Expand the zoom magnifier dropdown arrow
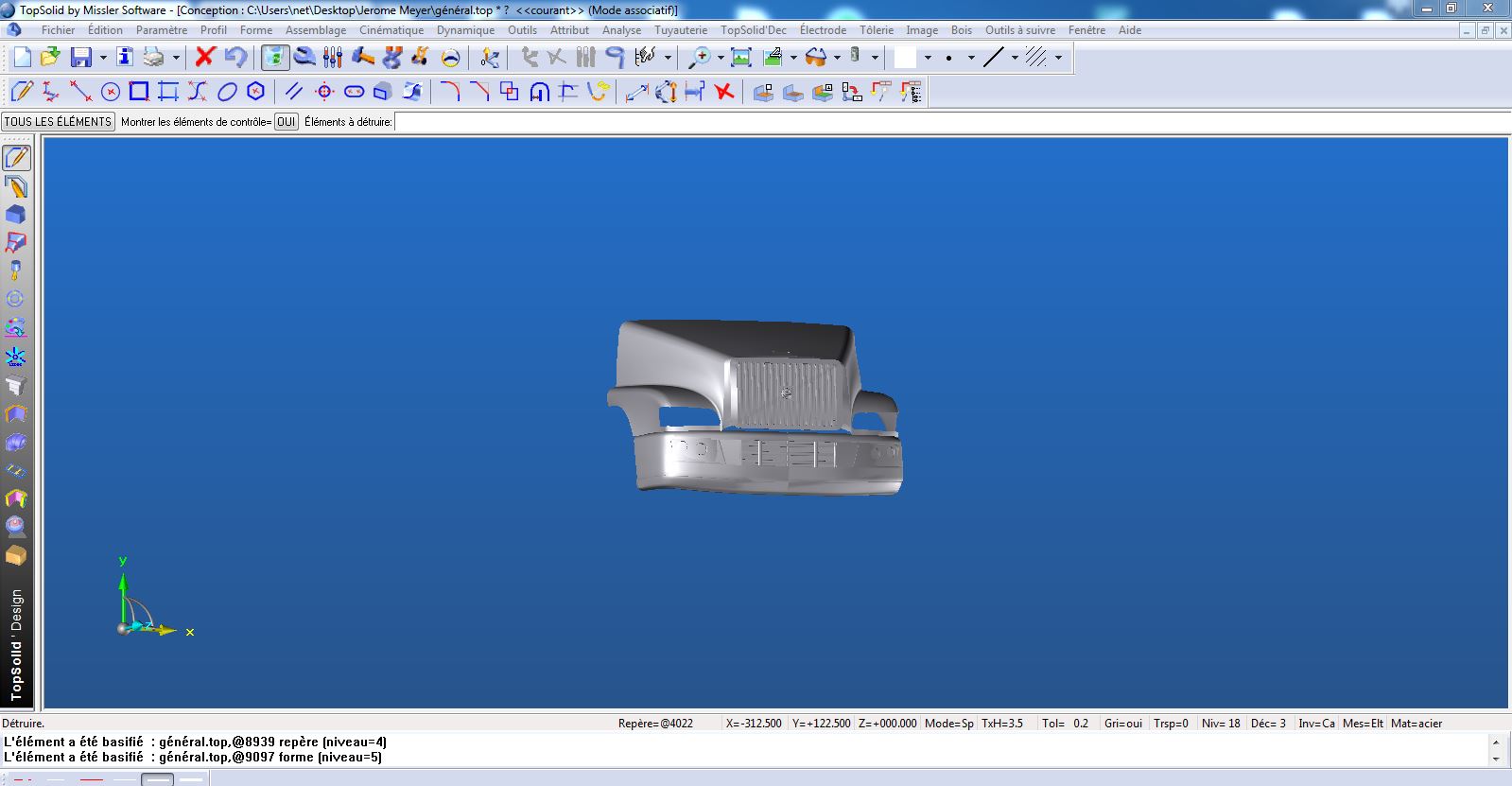 coord(721,58)
